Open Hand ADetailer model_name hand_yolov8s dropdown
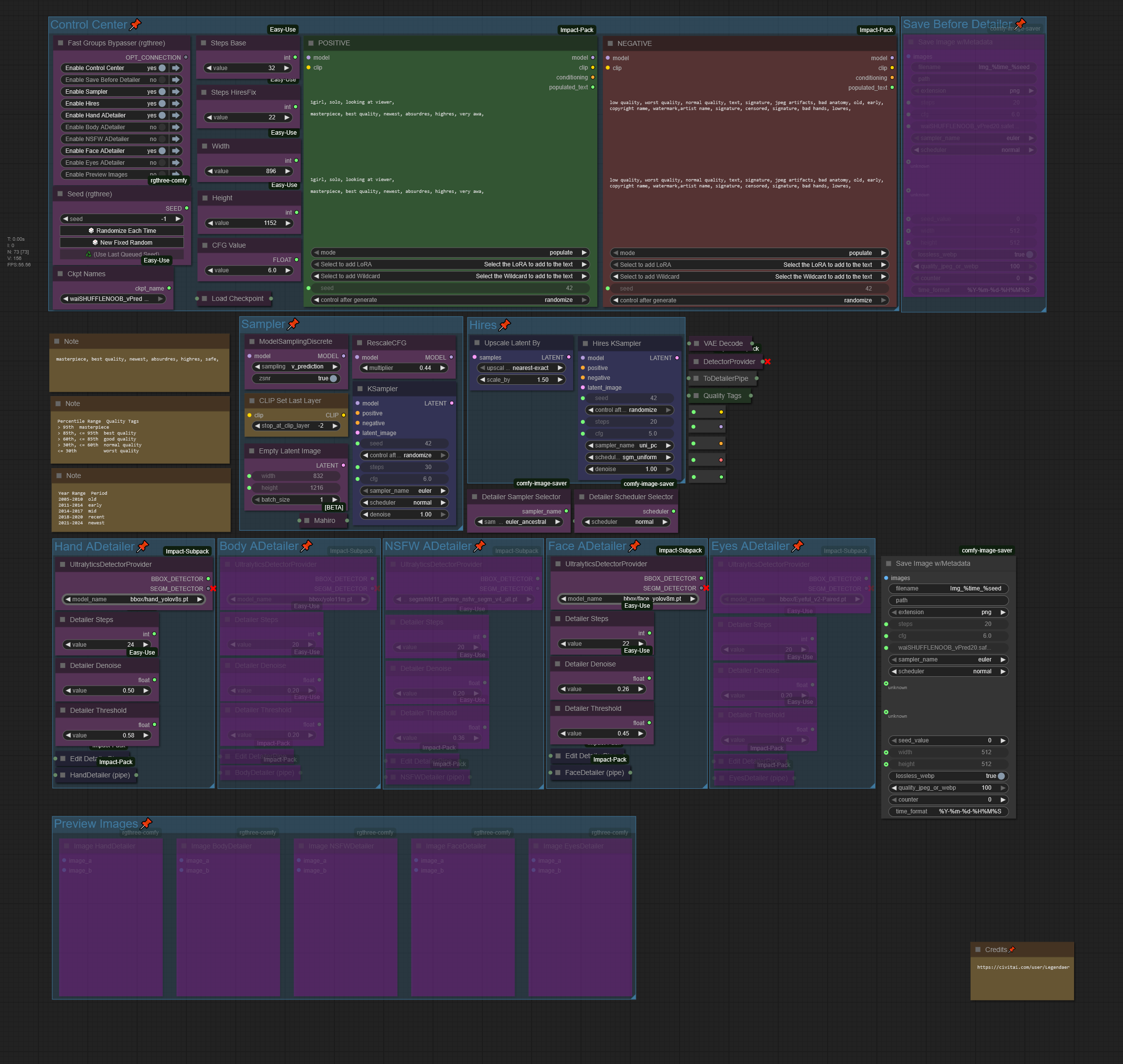1123x1064 pixels. point(134,599)
